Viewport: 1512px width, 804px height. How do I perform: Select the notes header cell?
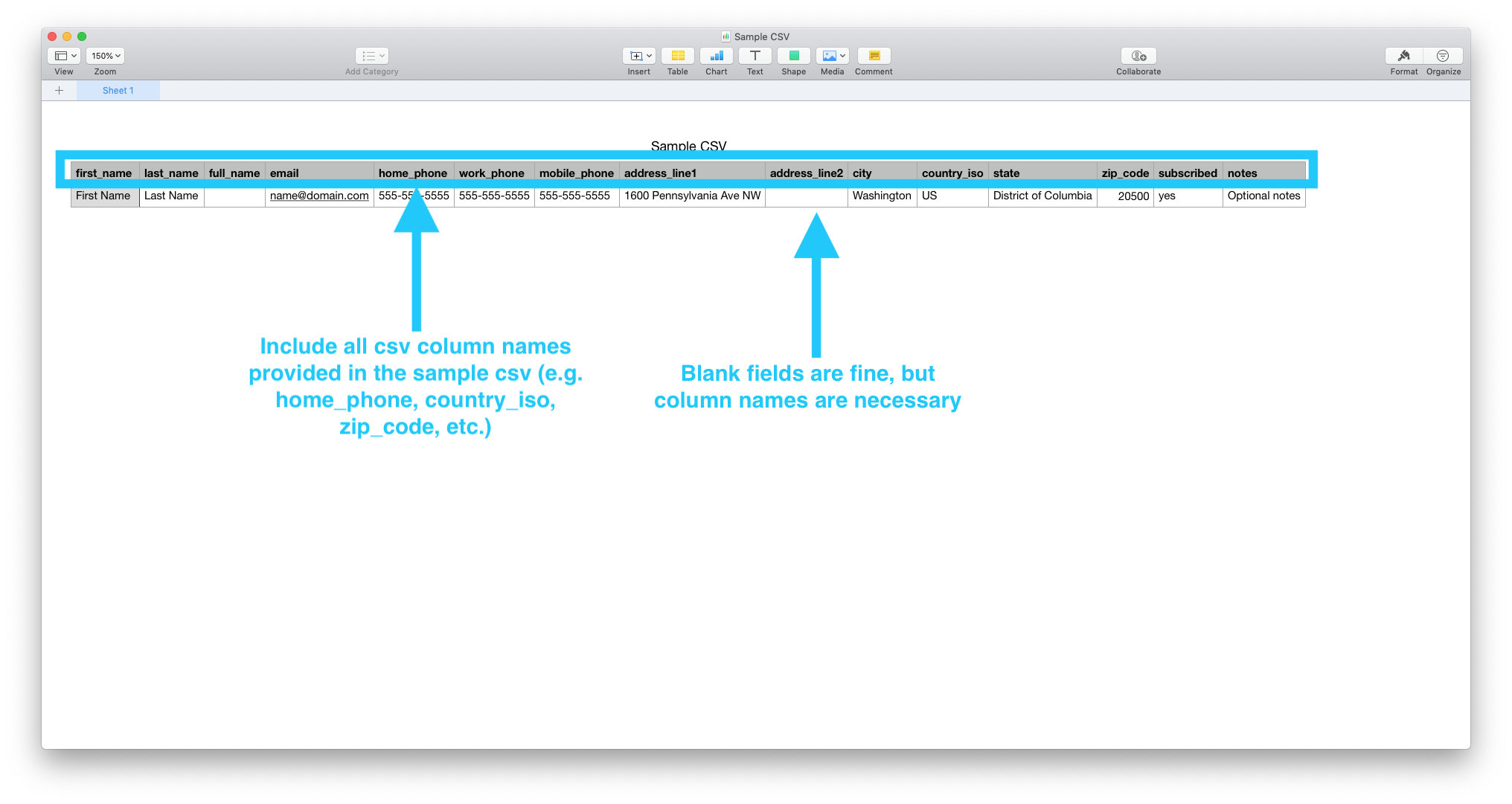1264,173
